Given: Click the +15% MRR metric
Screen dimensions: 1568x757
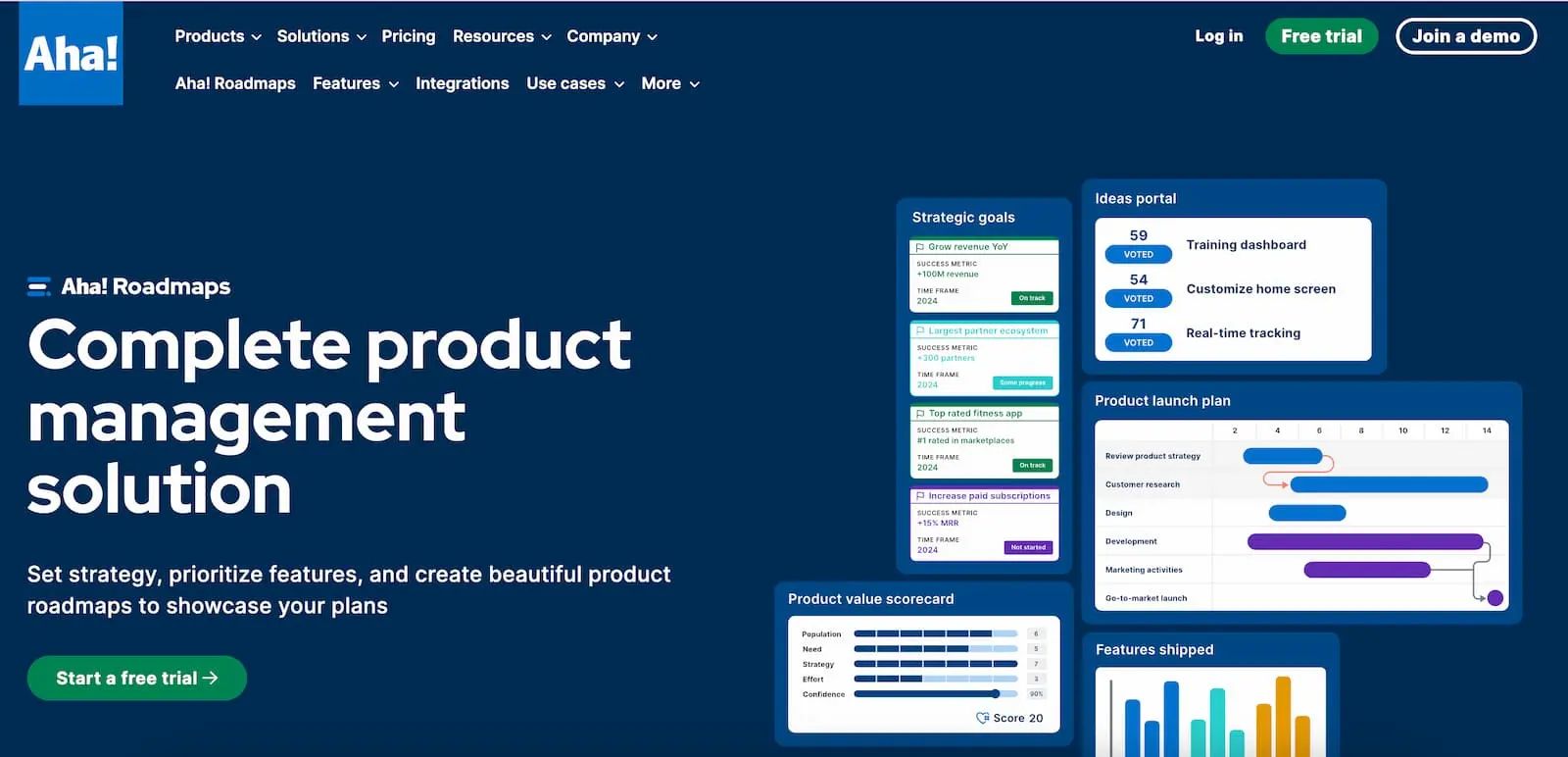Looking at the screenshot, I should point(938,524).
